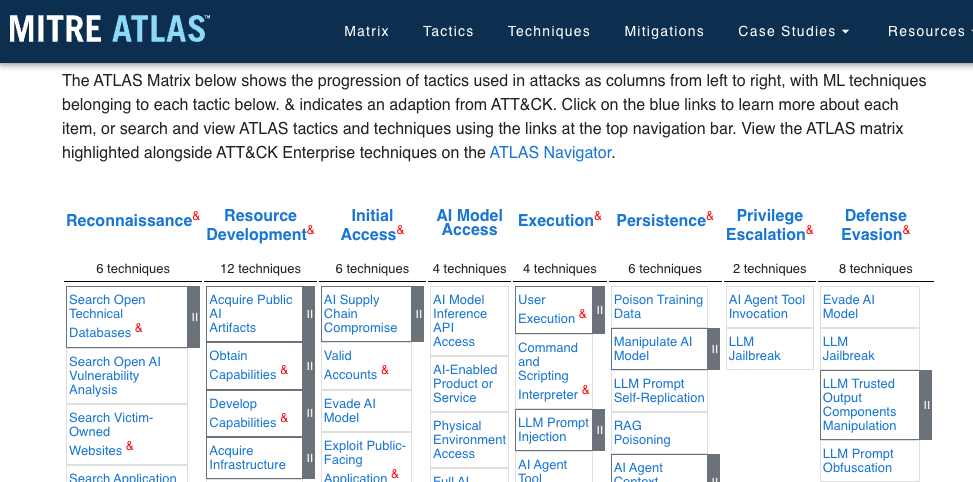Open Search Open Technical Databases technique

pos(107,316)
